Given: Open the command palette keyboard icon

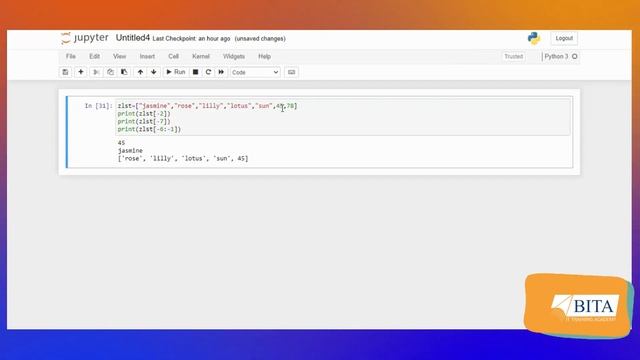Looking at the screenshot, I should pyautogui.click(x=291, y=72).
